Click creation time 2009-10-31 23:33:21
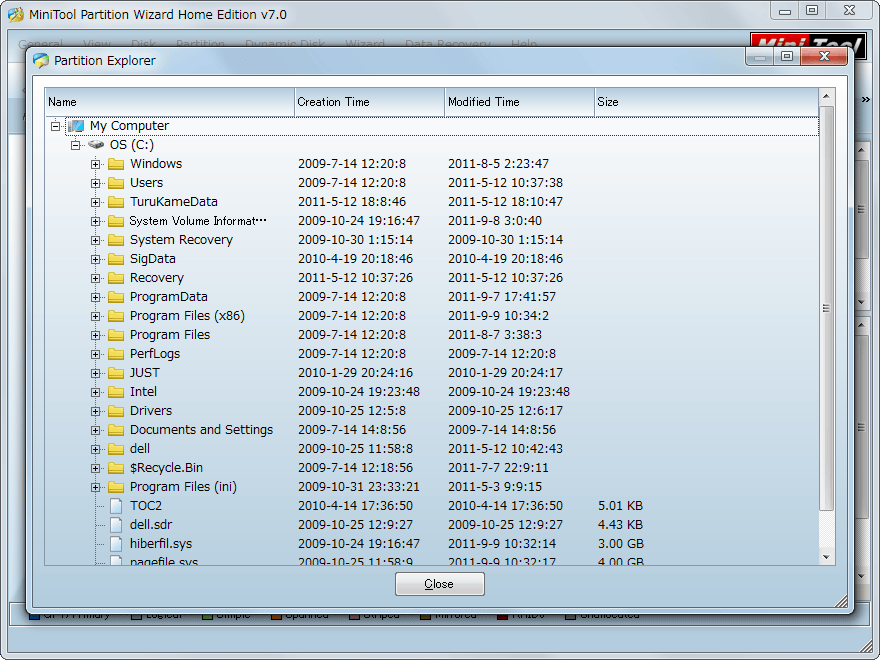The image size is (880, 660). (x=359, y=487)
